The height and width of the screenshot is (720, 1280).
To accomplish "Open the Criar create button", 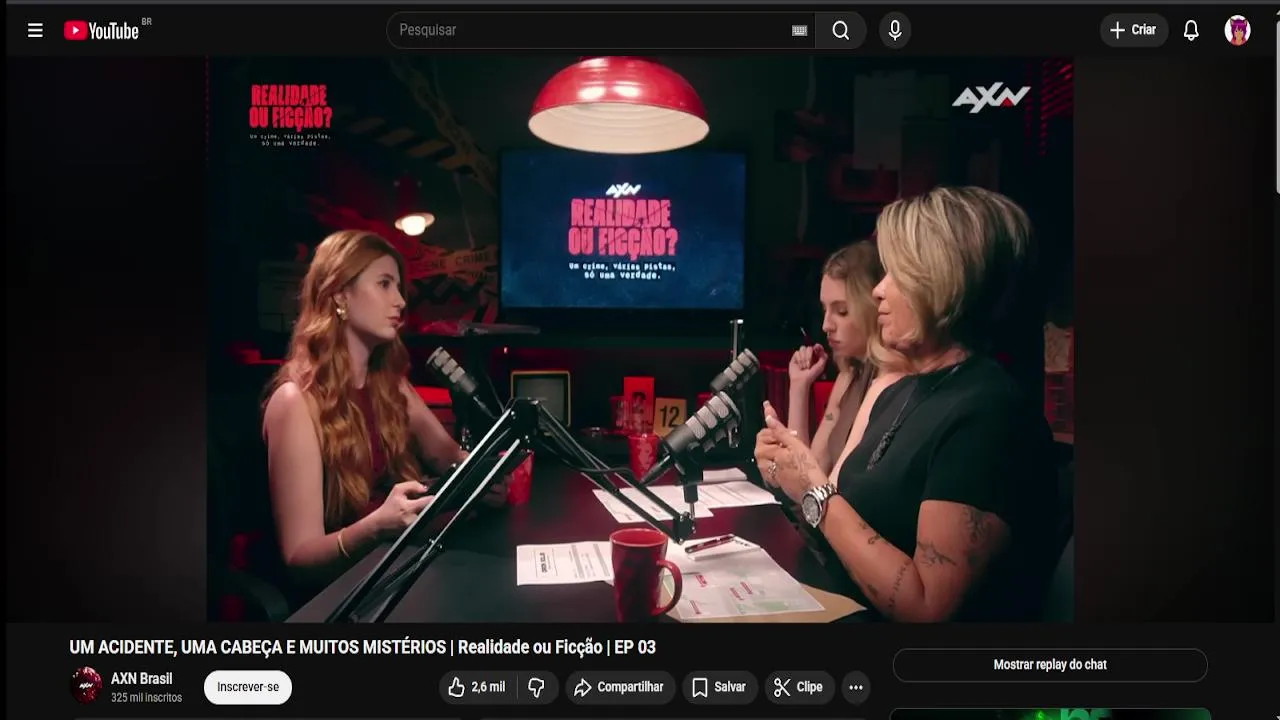I will 1134,30.
